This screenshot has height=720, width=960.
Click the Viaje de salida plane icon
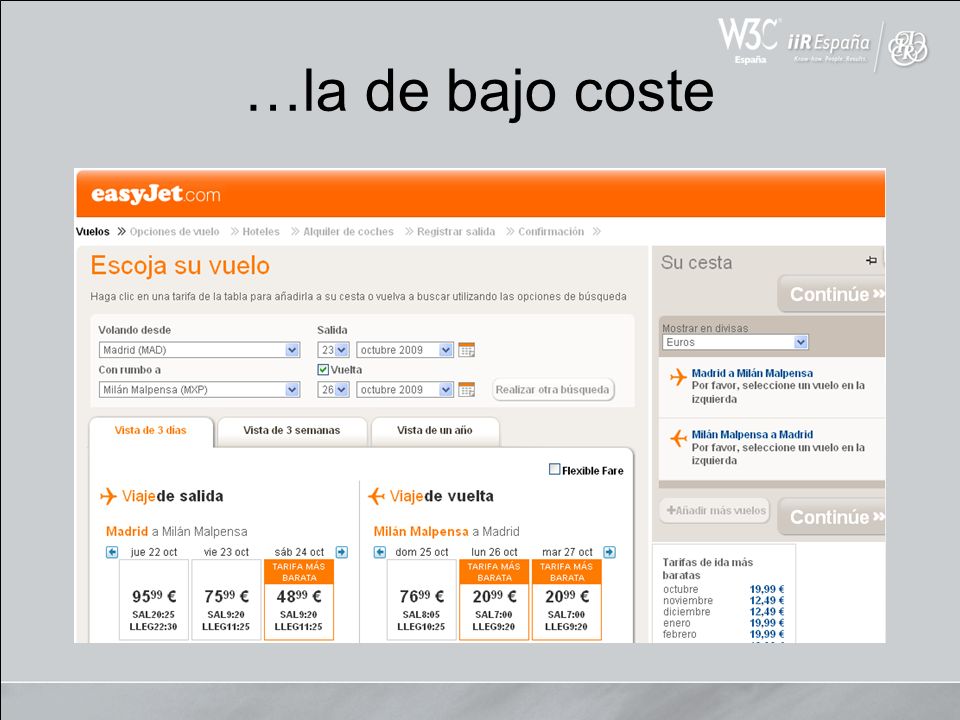coord(108,496)
